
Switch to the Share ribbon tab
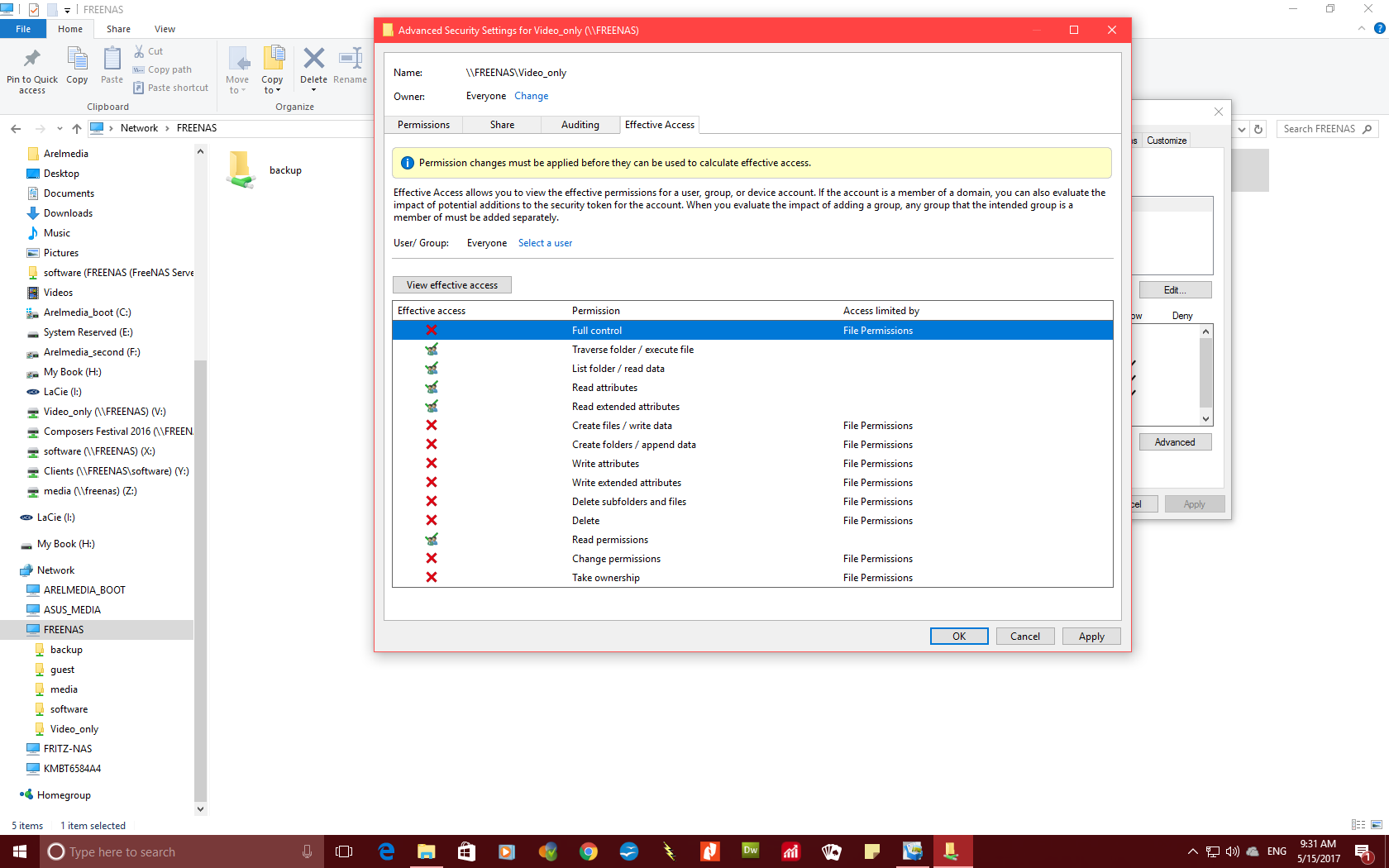pos(118,29)
